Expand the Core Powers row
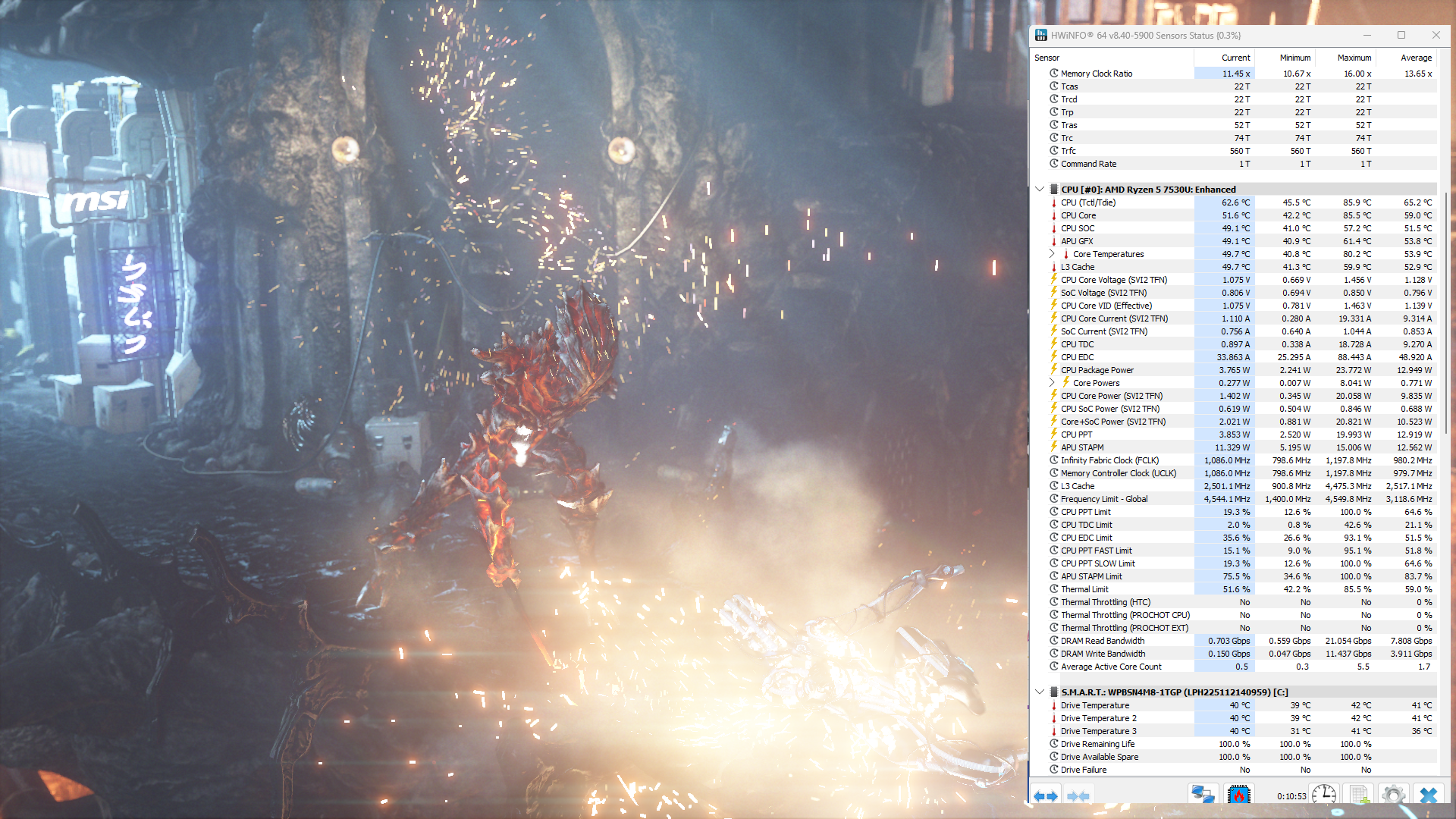Image resolution: width=1456 pixels, height=819 pixels. [x=1052, y=383]
